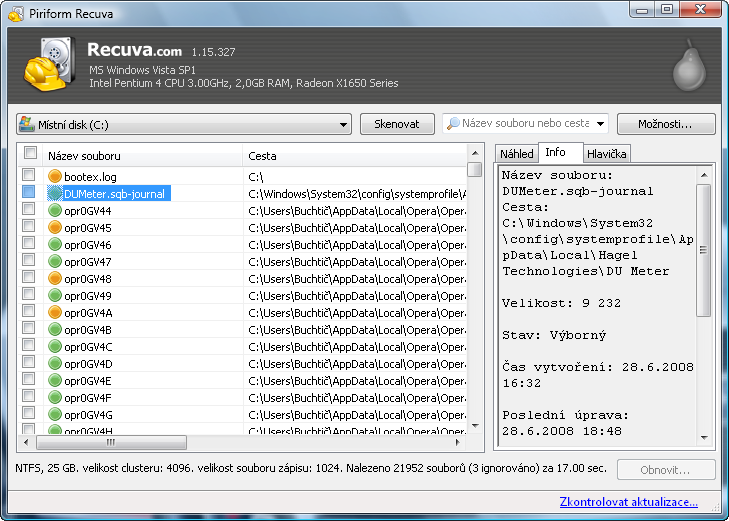Check the box for opr0GV45

click(x=29, y=226)
